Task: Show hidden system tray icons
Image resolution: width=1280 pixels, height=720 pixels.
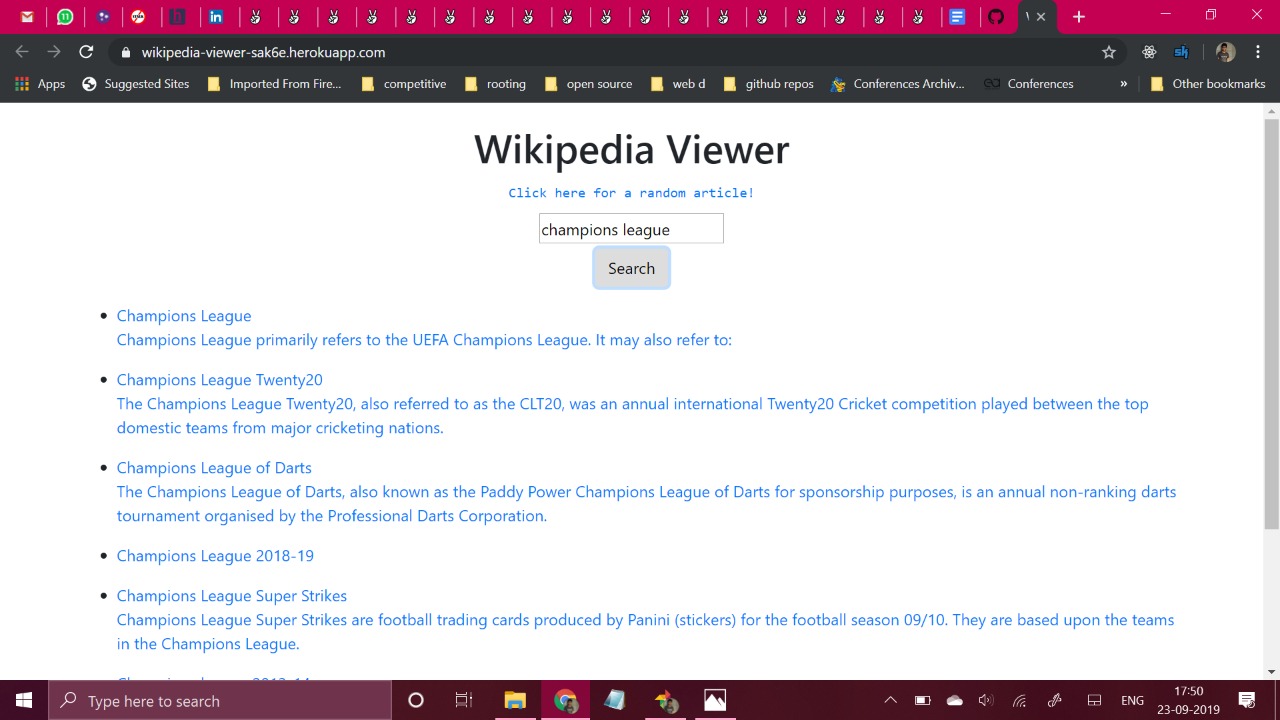Action: pyautogui.click(x=890, y=700)
